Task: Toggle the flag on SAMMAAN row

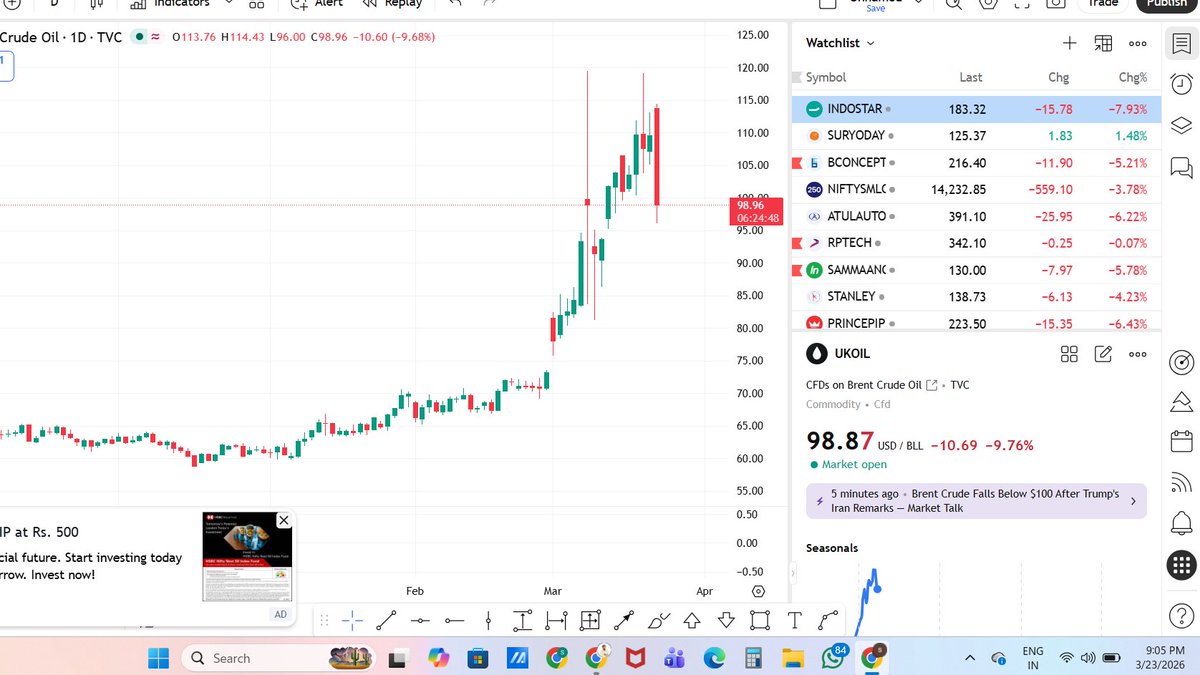Action: tap(797, 270)
